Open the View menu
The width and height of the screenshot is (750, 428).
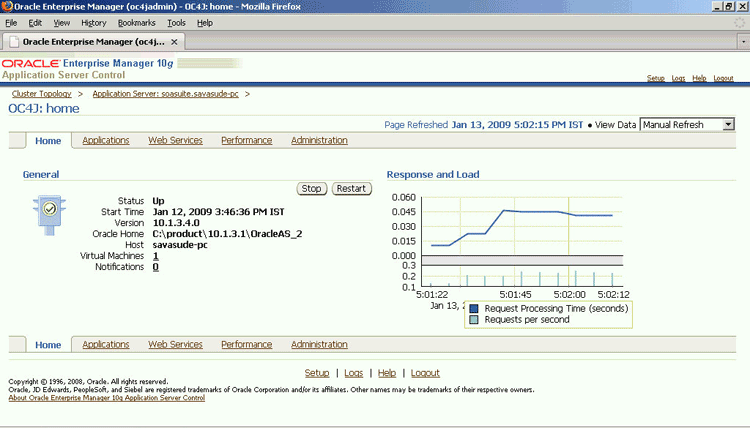pyautogui.click(x=61, y=23)
